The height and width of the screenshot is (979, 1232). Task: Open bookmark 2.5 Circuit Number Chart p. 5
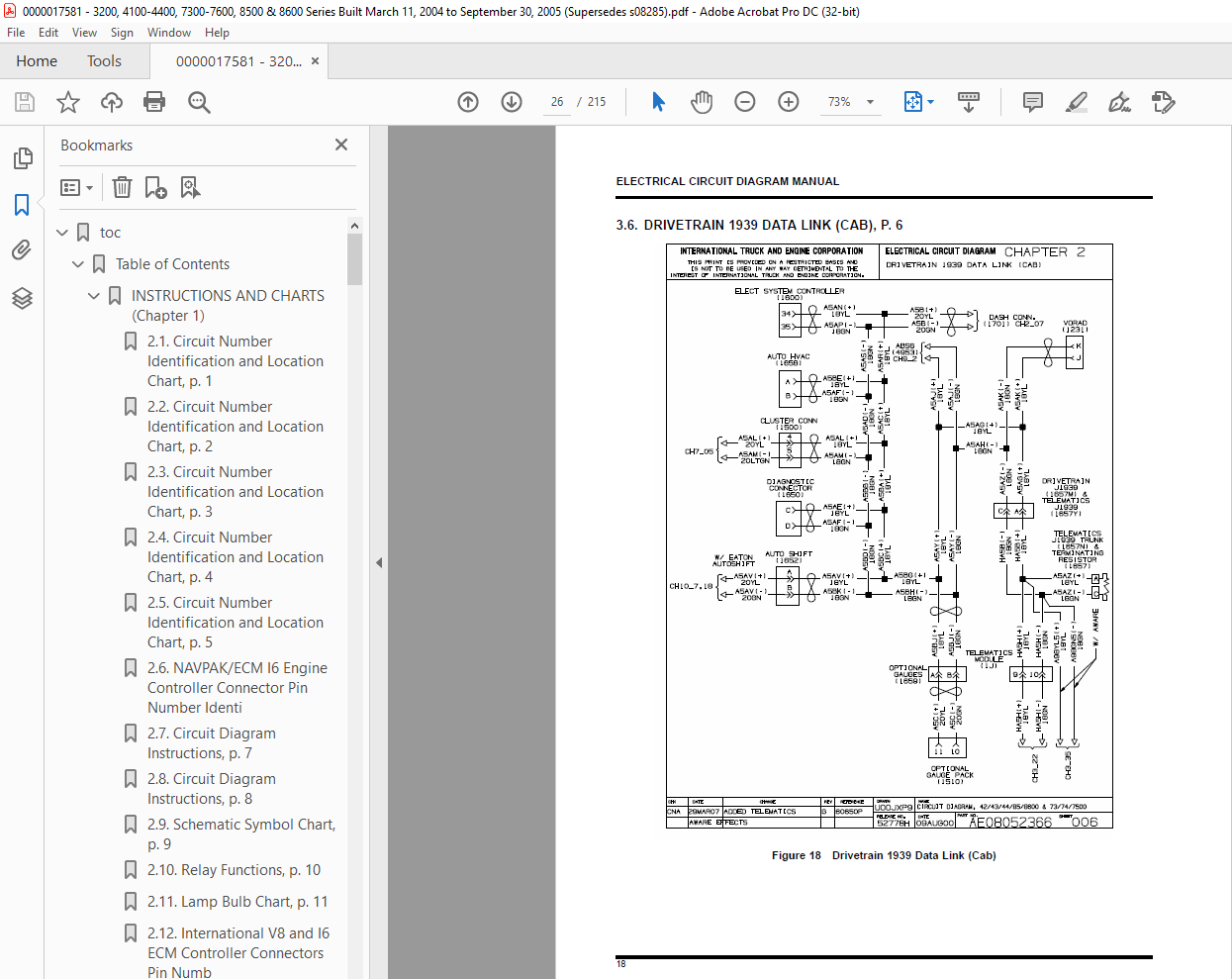coord(236,623)
